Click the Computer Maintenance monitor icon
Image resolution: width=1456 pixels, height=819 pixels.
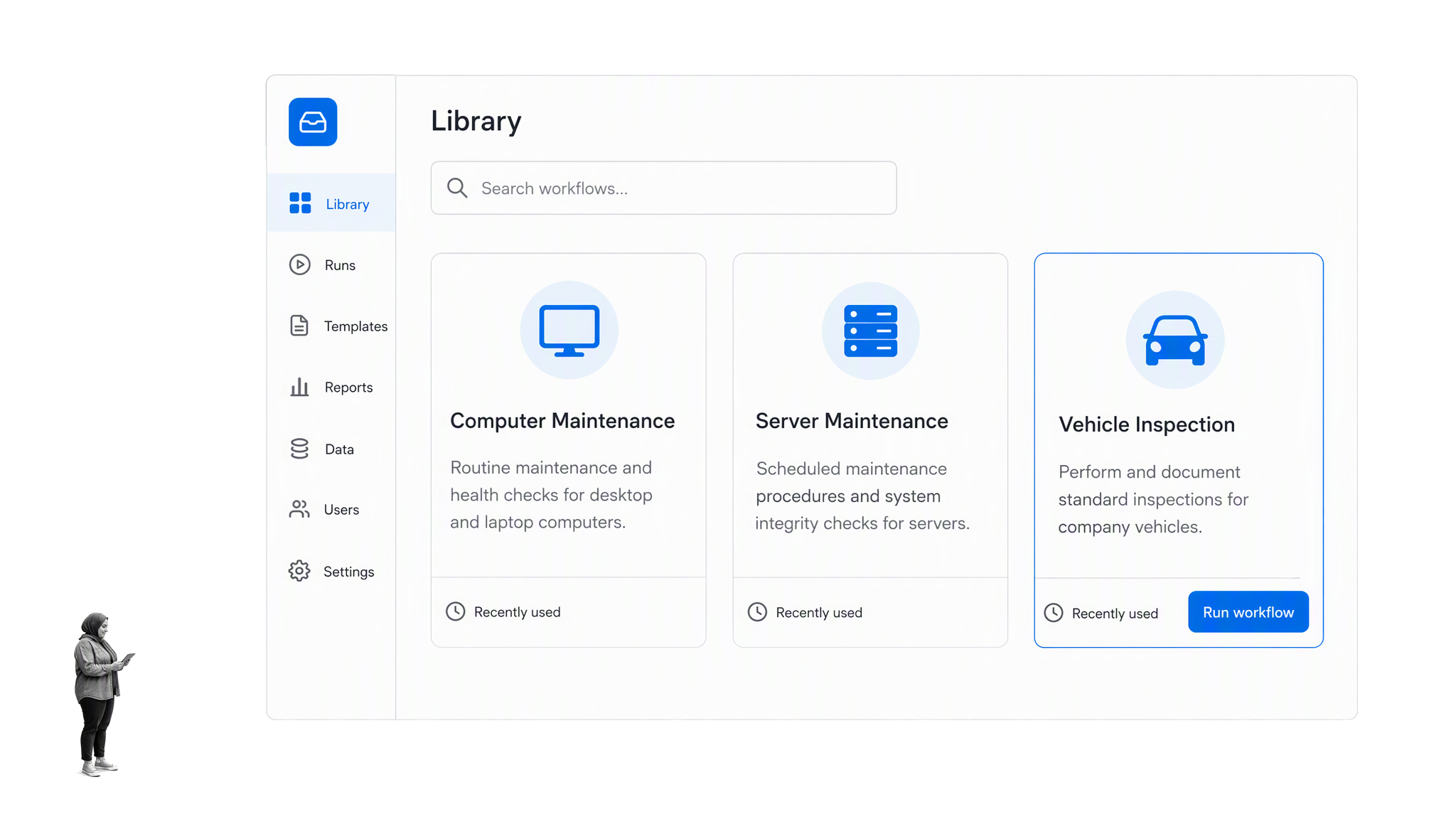569,330
